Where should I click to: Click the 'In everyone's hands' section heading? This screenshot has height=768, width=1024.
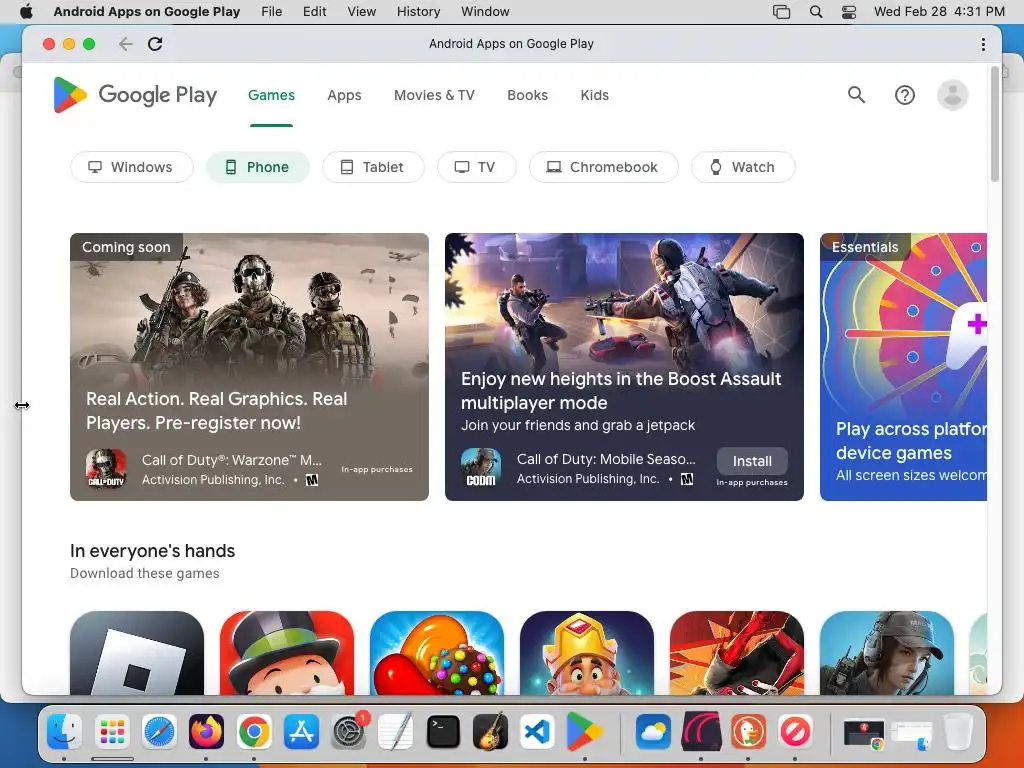click(x=152, y=551)
